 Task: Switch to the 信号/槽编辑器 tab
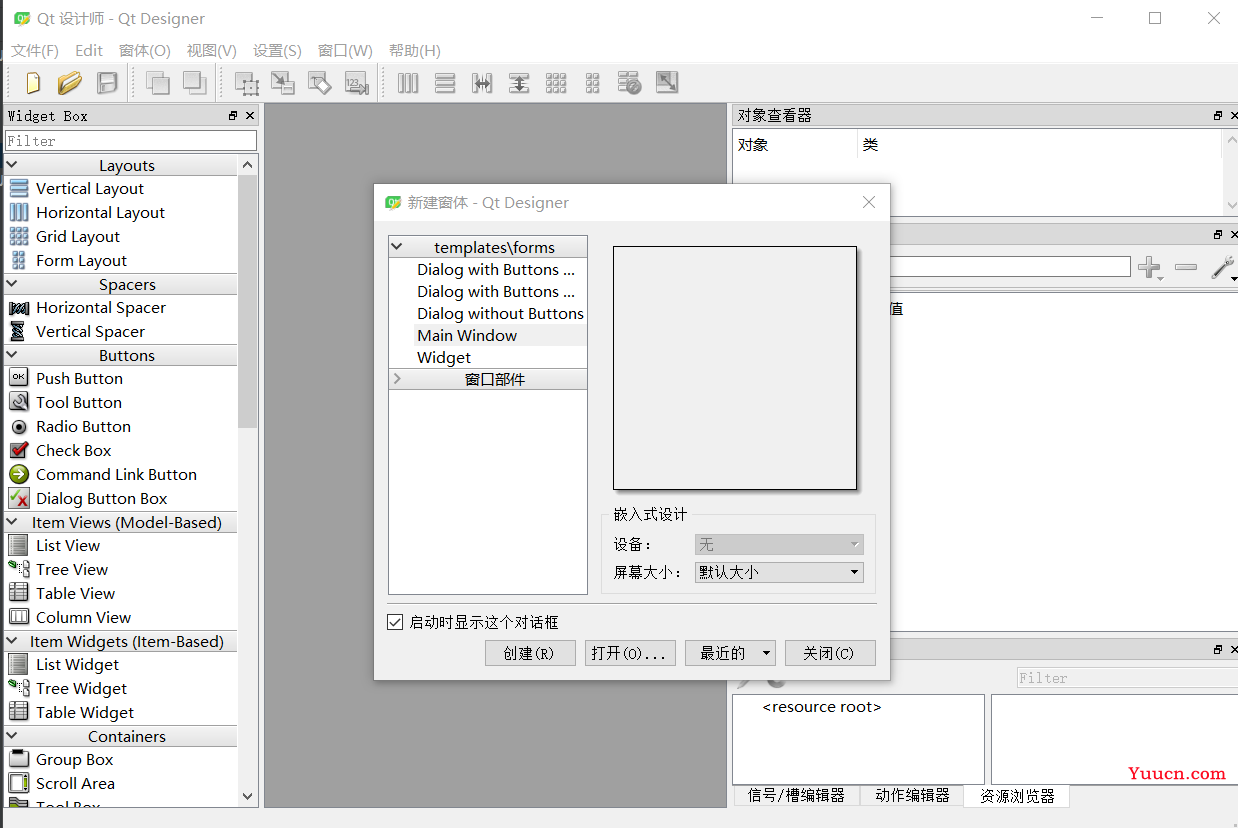[796, 795]
